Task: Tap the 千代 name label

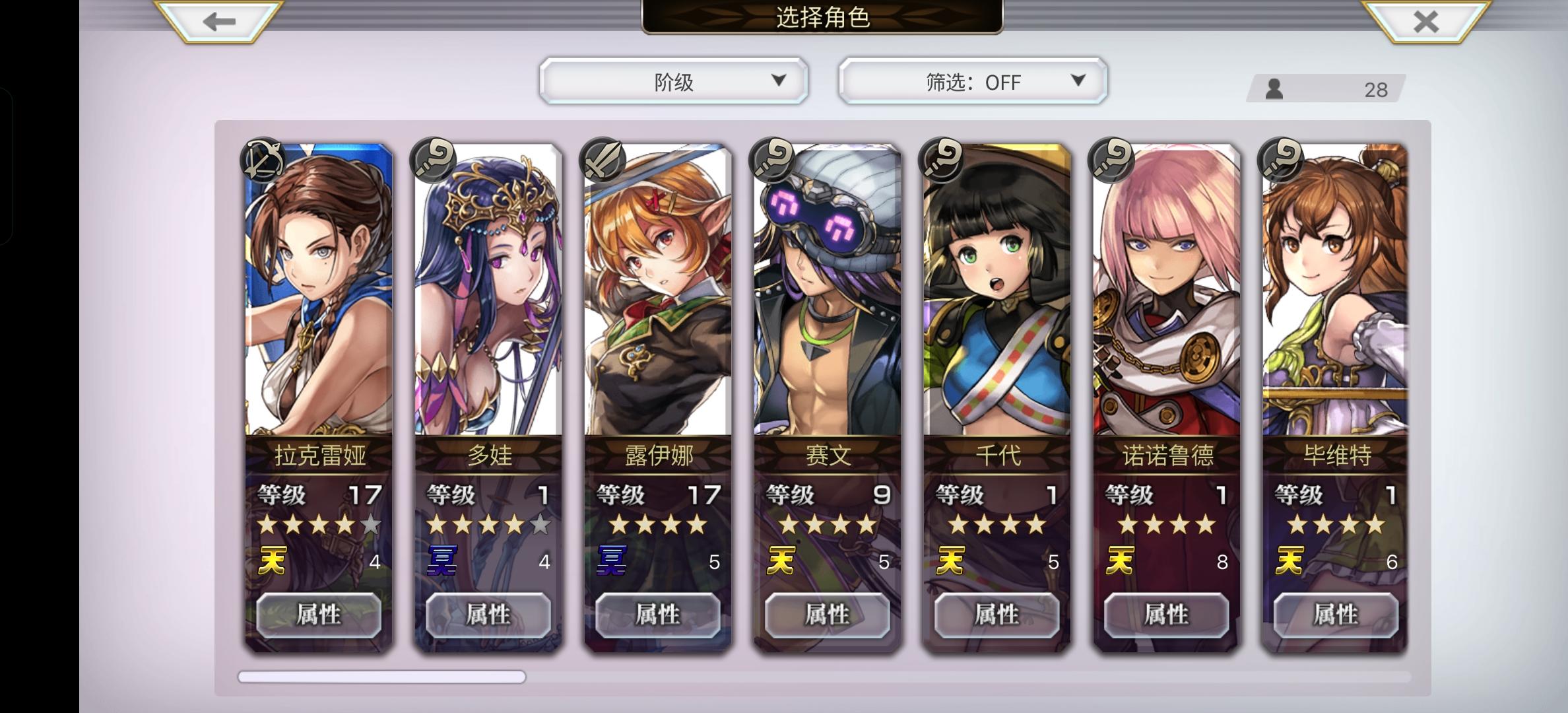Action: point(997,455)
